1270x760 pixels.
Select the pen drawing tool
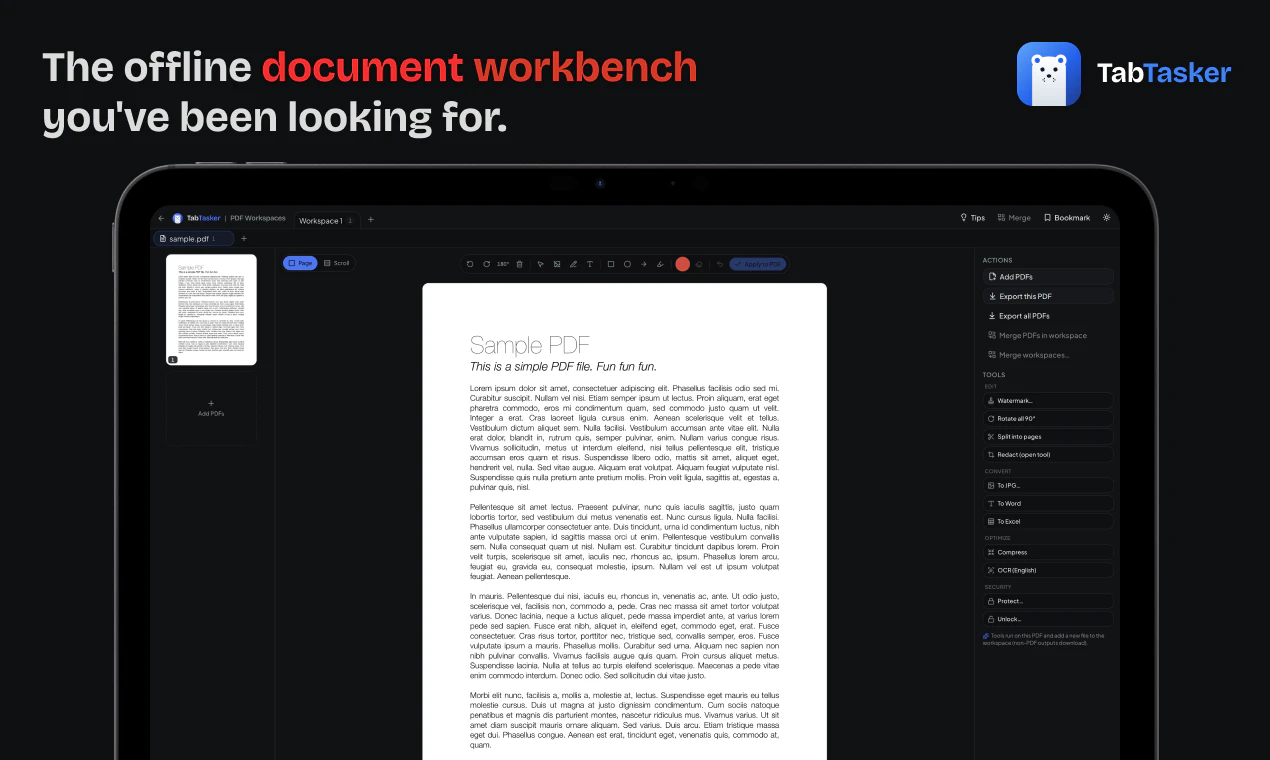pos(573,264)
